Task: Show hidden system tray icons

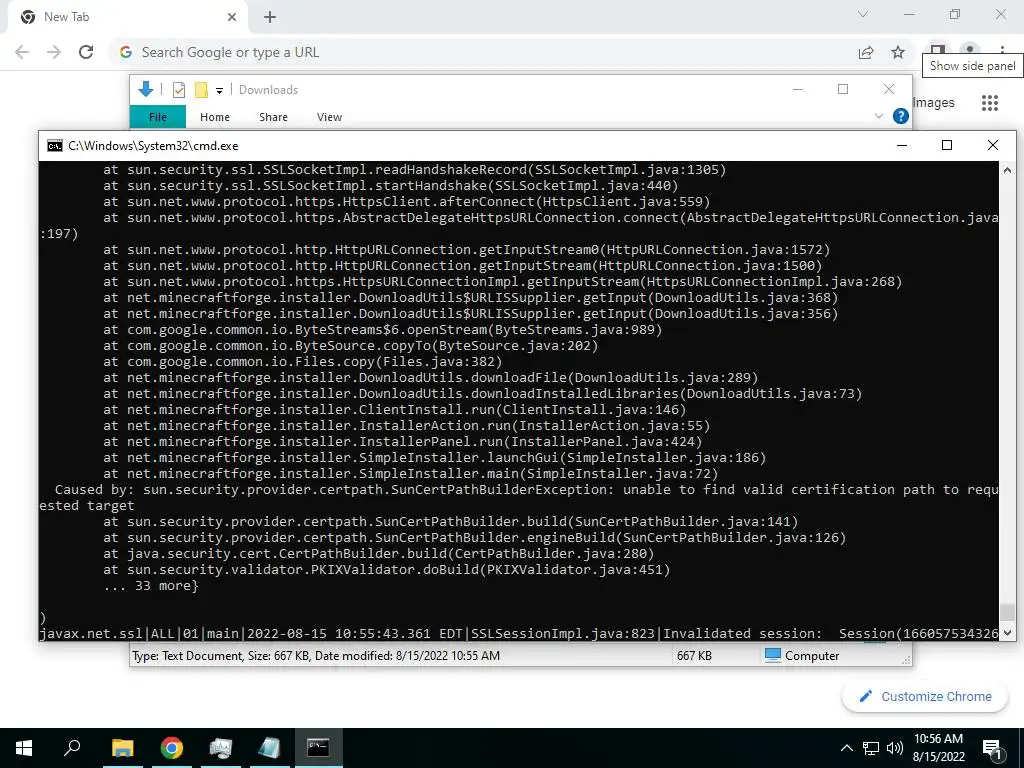Action: coord(846,748)
